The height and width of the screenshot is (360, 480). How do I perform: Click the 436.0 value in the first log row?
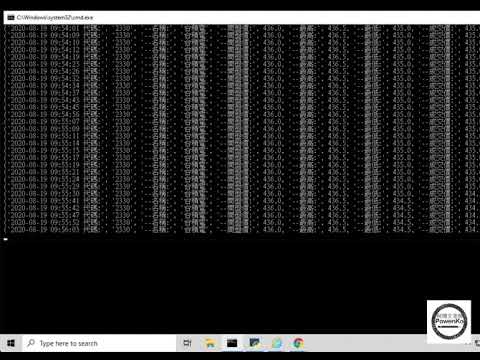pyautogui.click(x=272, y=28)
